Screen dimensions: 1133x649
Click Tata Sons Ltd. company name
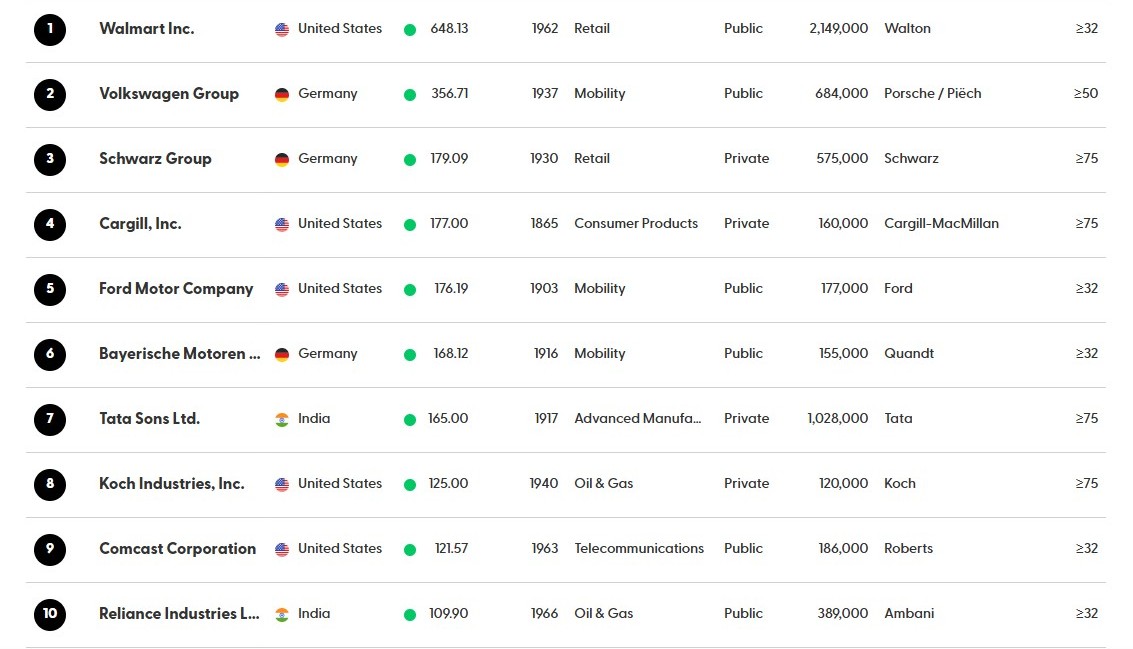(150, 418)
